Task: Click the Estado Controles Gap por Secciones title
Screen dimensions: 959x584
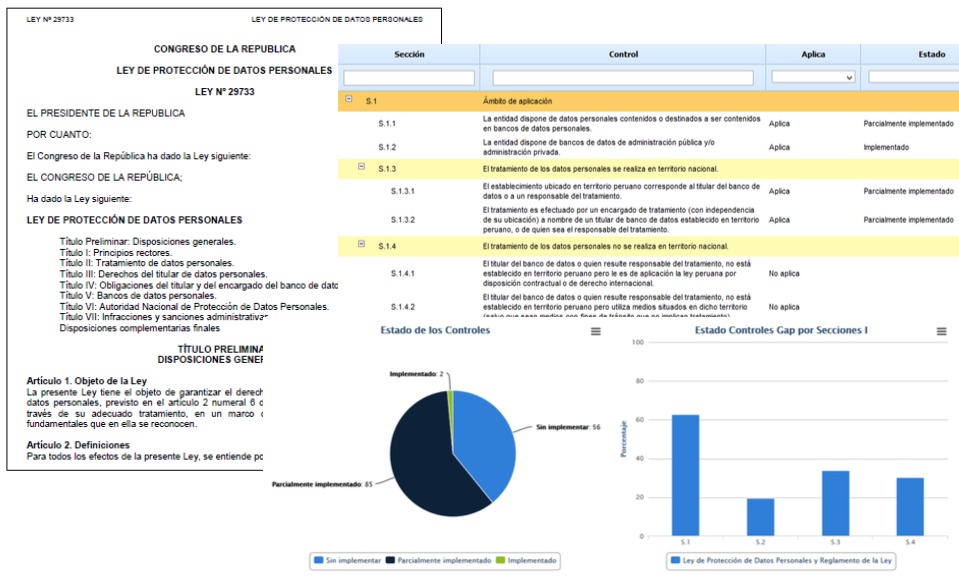Action: pyautogui.click(x=781, y=330)
